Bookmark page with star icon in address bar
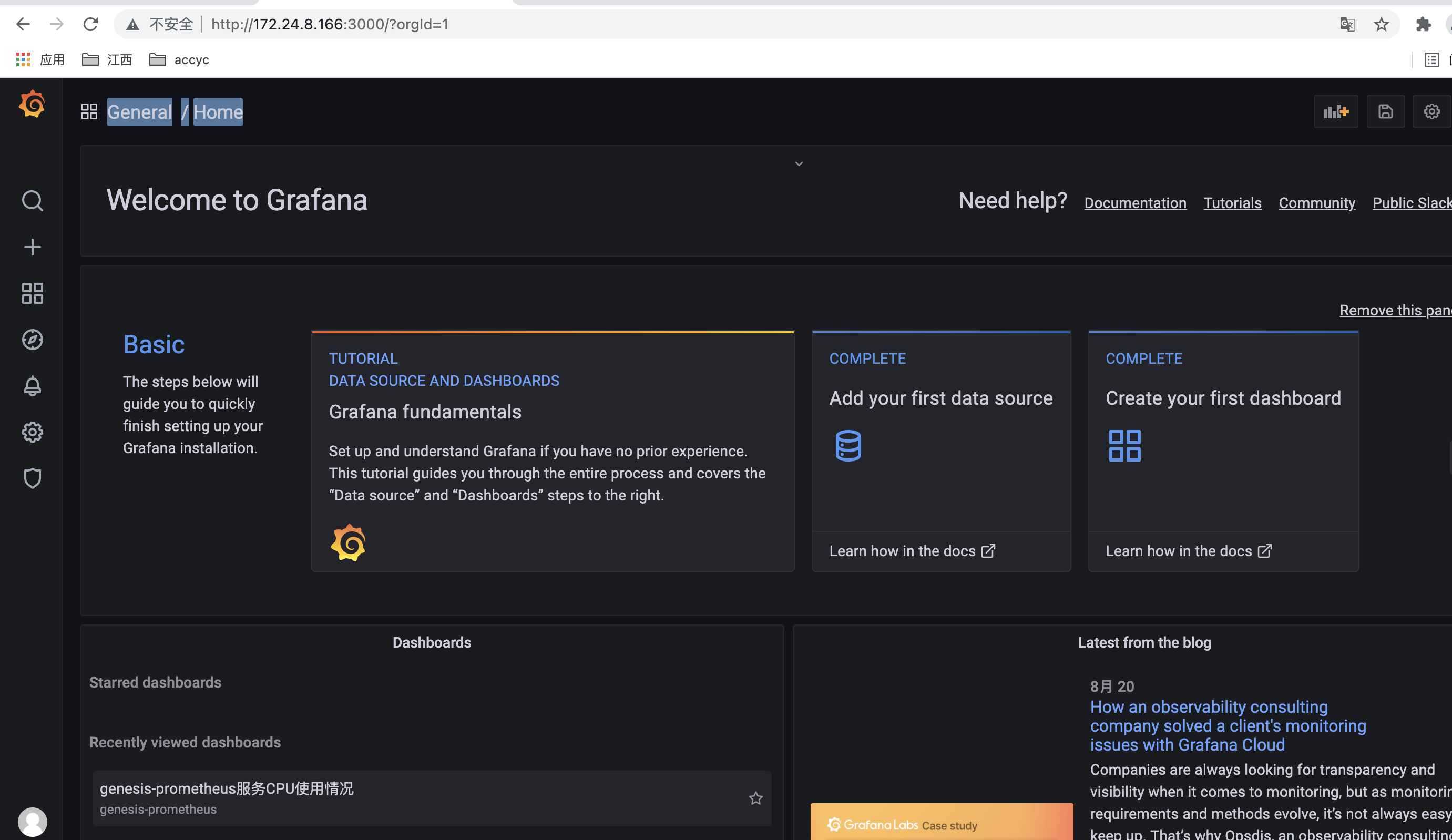This screenshot has width=1452, height=840. click(1381, 24)
